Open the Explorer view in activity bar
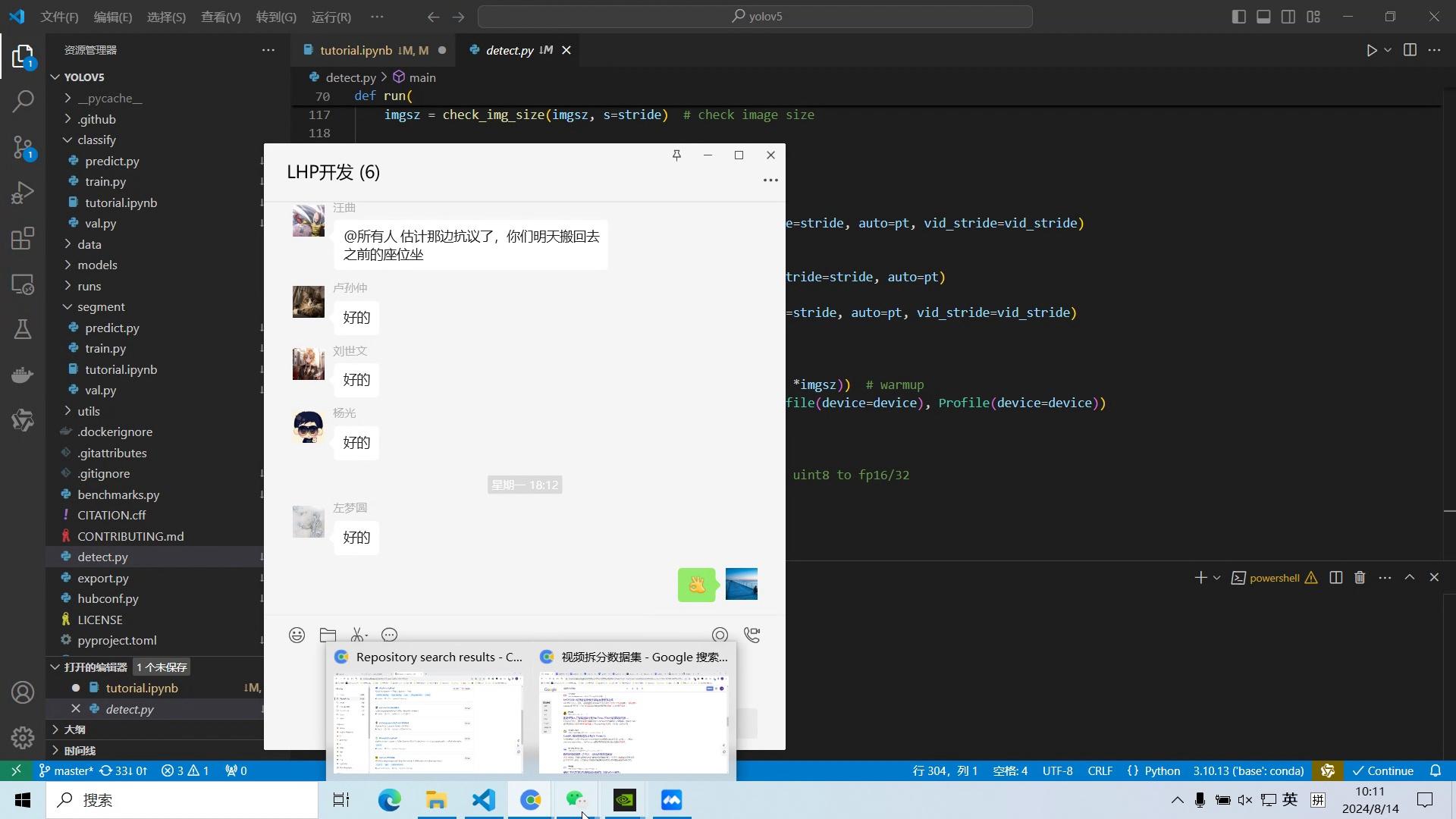The width and height of the screenshot is (1456, 819). point(23,56)
